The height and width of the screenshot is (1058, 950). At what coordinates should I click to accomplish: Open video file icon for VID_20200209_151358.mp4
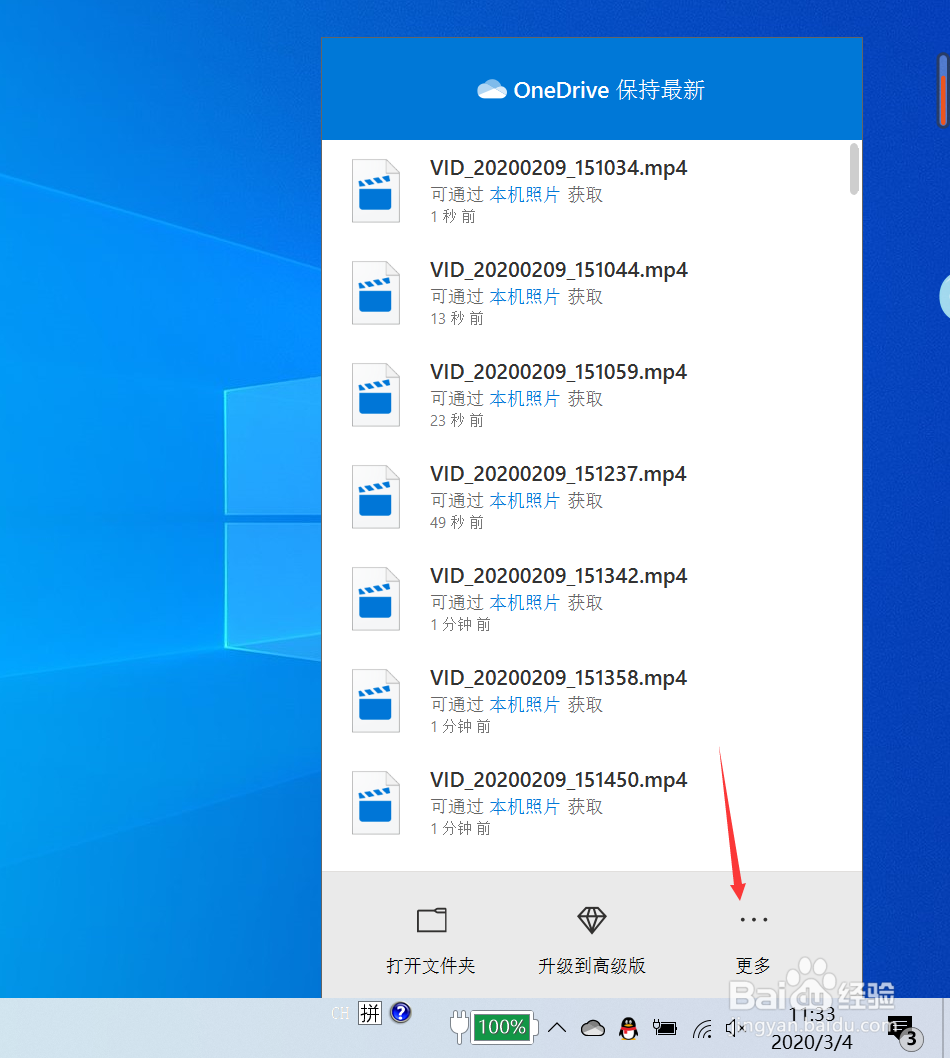click(376, 700)
